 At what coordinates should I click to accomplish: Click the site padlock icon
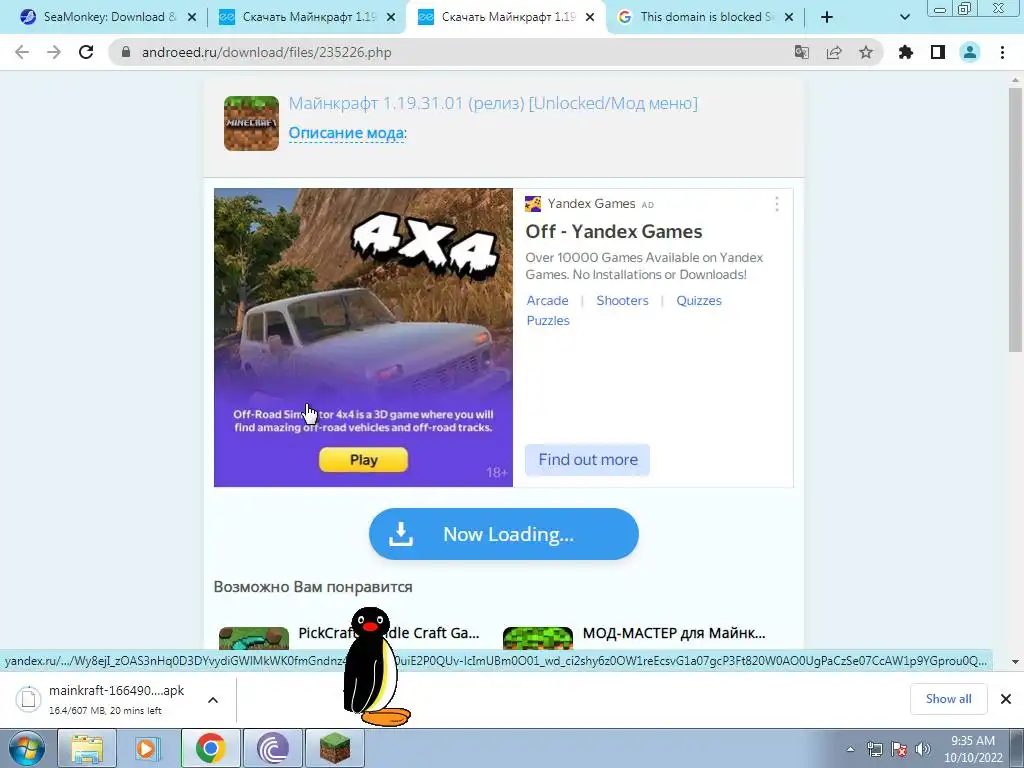pos(126,52)
